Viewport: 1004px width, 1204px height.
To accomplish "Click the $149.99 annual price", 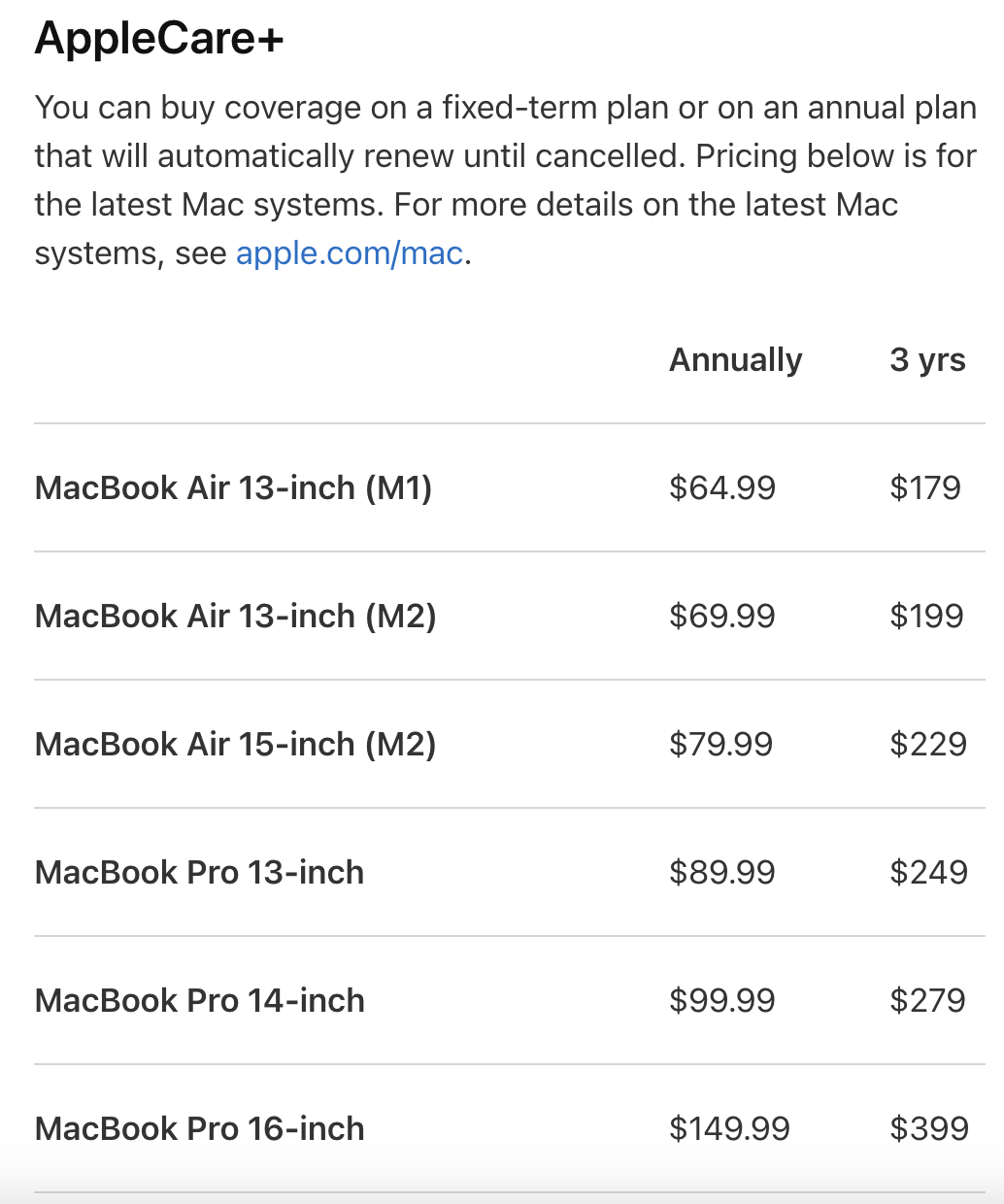I will click(x=729, y=1128).
